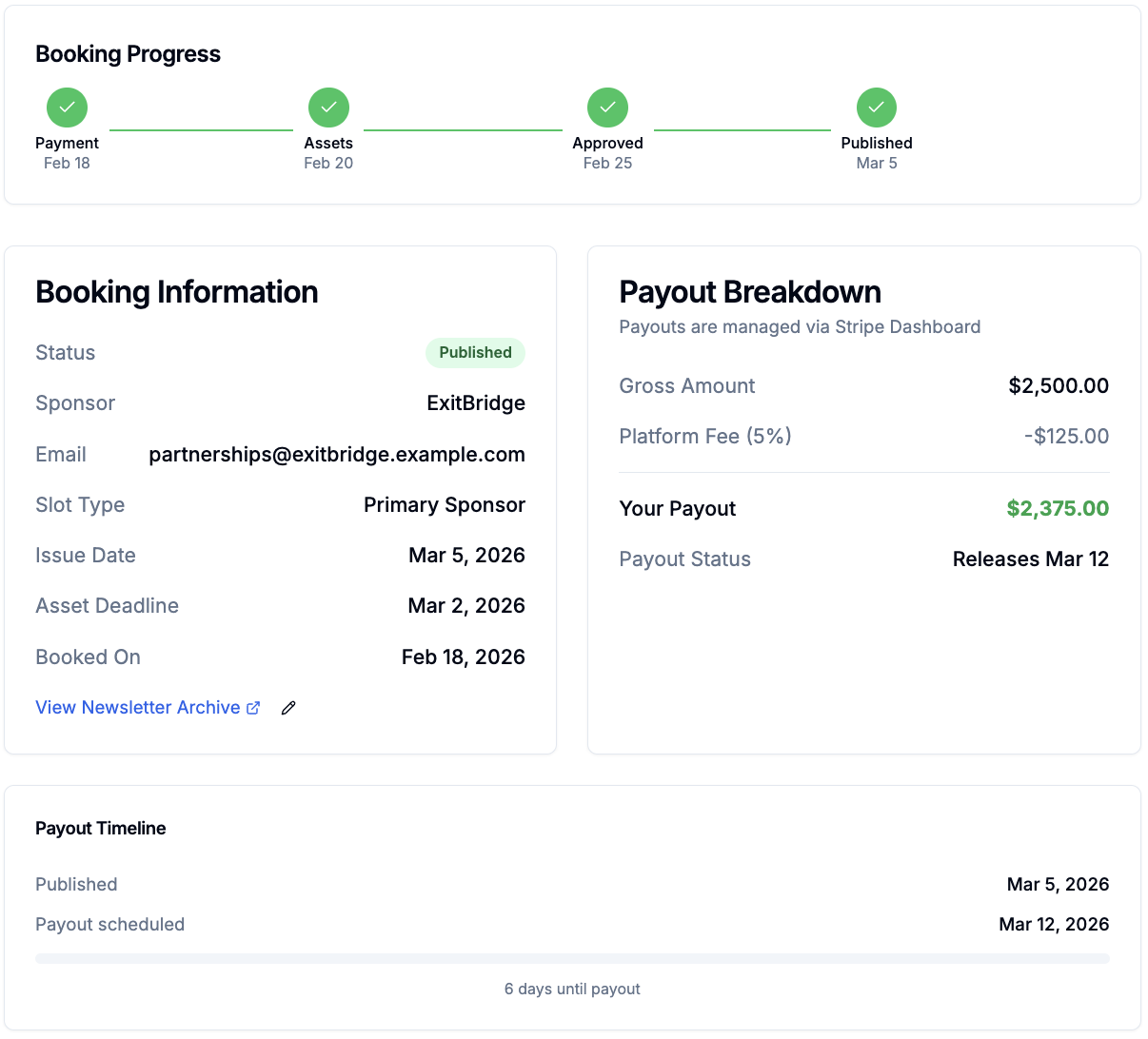The image size is (1148, 1039).
Task: Open the external link icon beside View Newsletter Archive
Action: pos(253,707)
